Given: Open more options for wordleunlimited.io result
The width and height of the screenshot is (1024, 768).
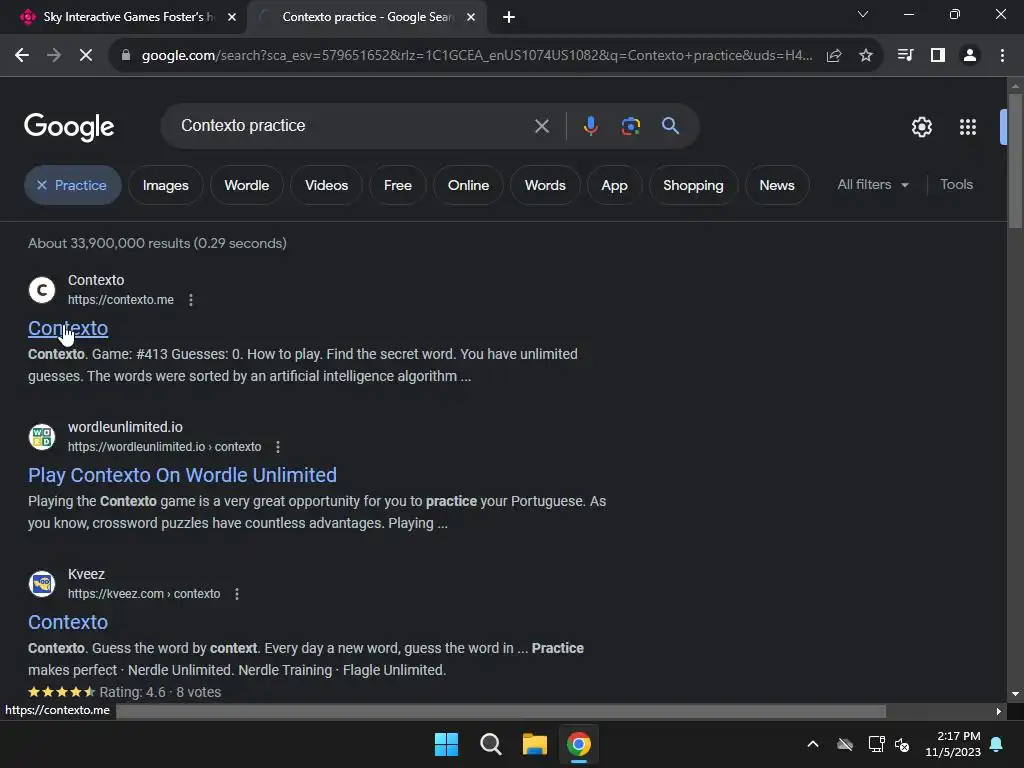Looking at the screenshot, I should 278,447.
